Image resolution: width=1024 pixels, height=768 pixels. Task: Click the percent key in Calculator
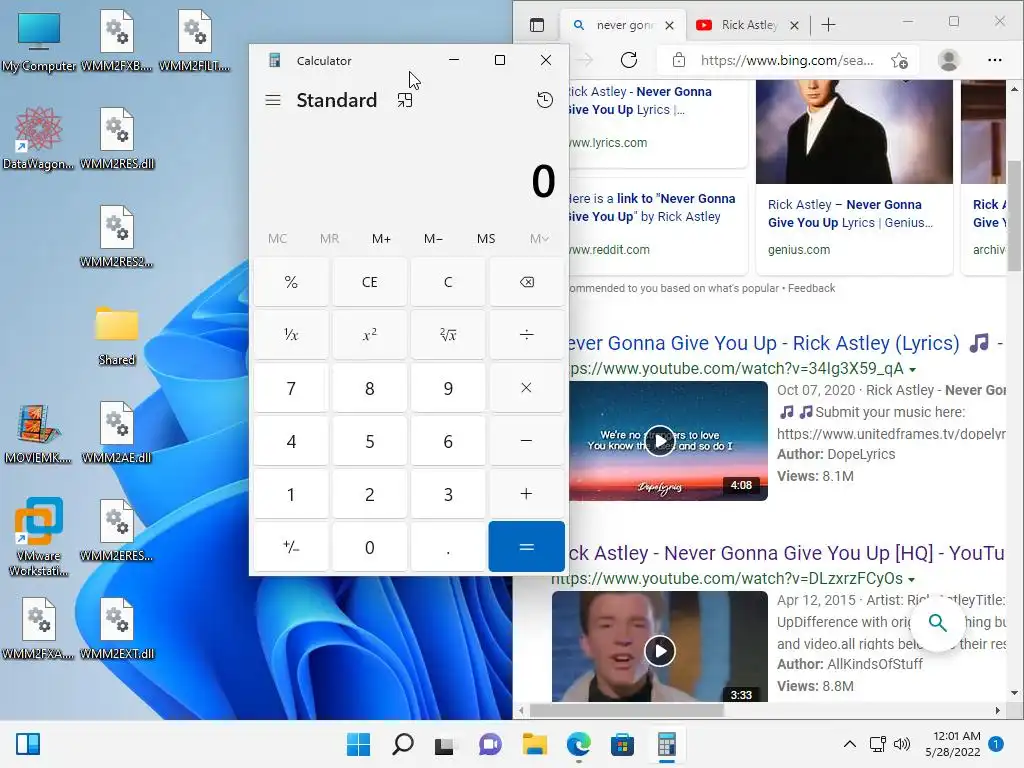pos(291,282)
